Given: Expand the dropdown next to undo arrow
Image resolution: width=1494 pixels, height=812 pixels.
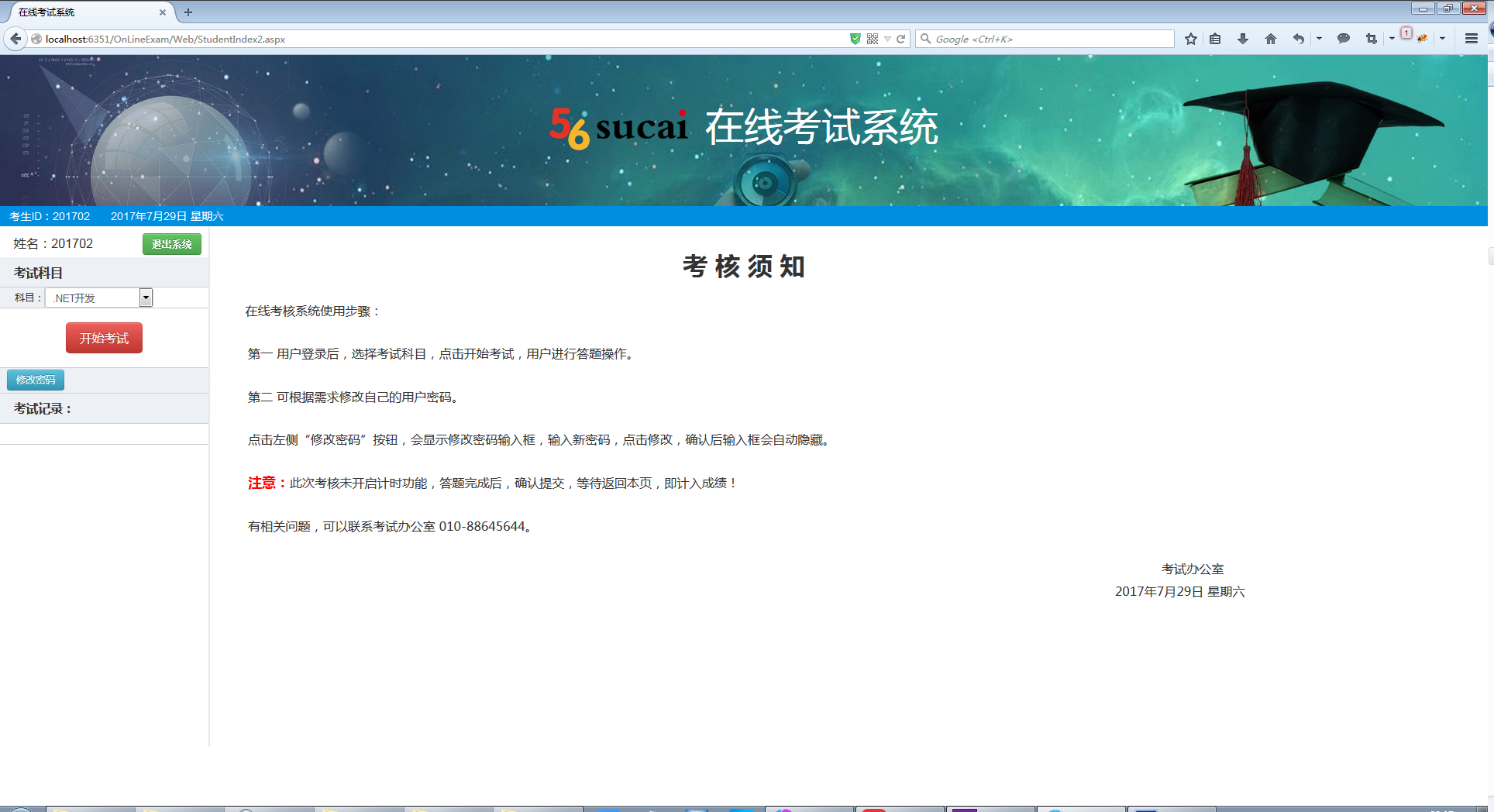Looking at the screenshot, I should coord(1319,39).
